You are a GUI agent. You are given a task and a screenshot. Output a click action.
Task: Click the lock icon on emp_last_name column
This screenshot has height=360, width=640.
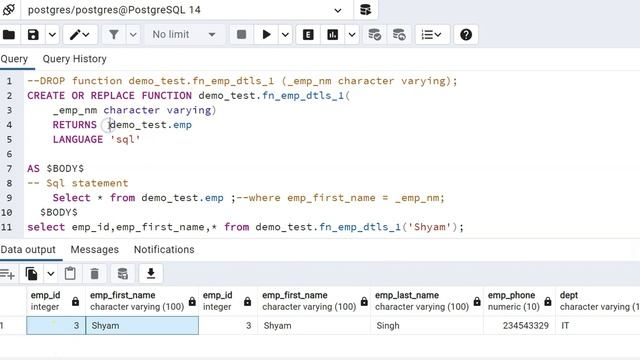pos(477,302)
